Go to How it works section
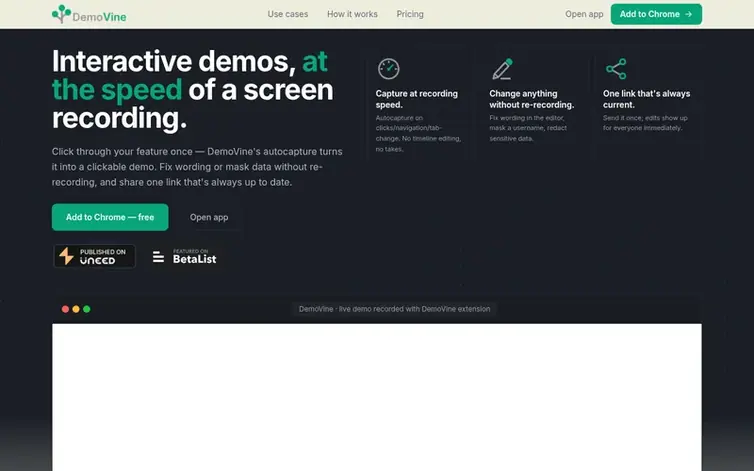This screenshot has width=754, height=471. [x=352, y=14]
